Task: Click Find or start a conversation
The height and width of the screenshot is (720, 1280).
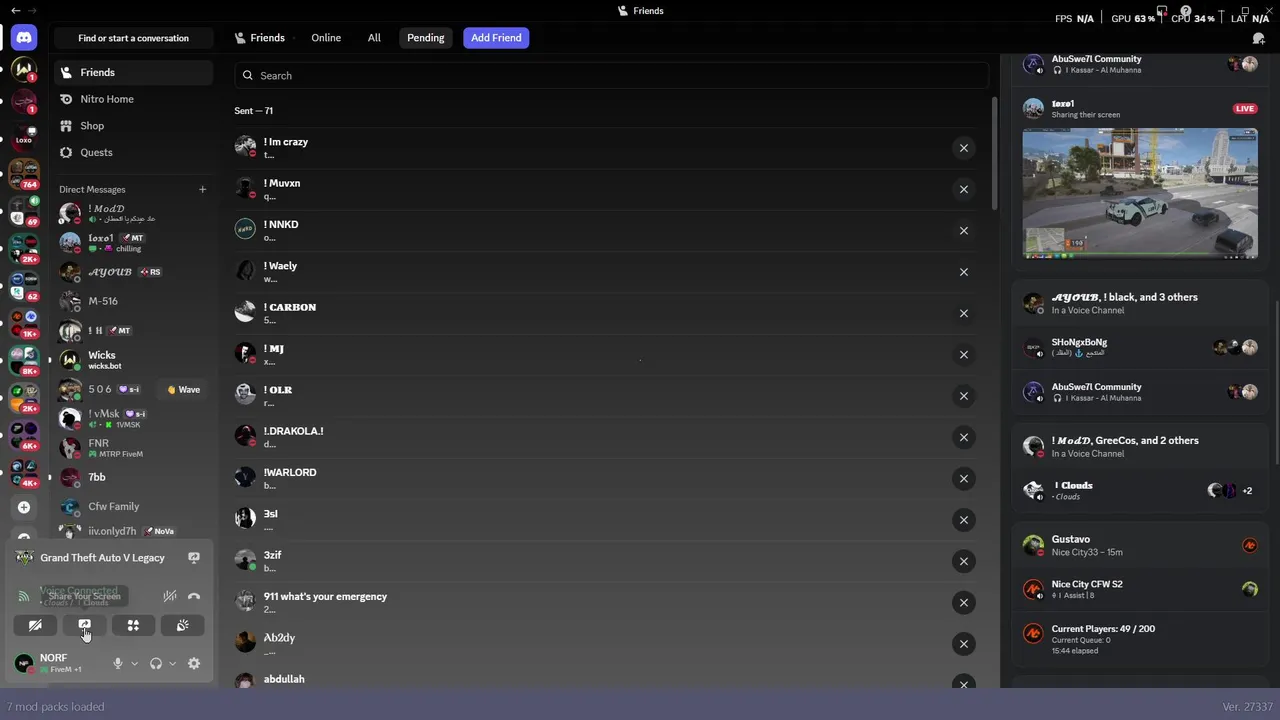Action: coord(133,38)
